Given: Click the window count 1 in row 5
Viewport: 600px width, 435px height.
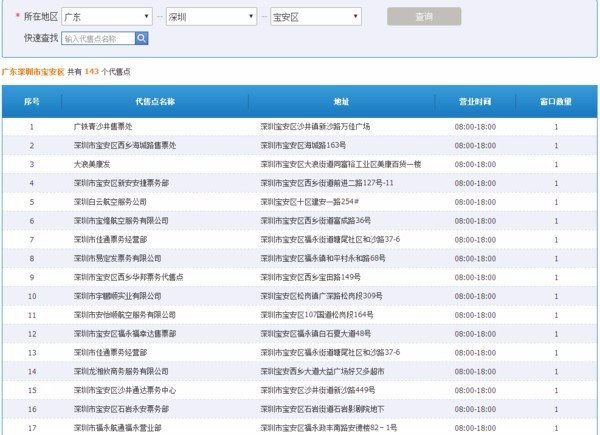Looking at the screenshot, I should pos(556,202).
